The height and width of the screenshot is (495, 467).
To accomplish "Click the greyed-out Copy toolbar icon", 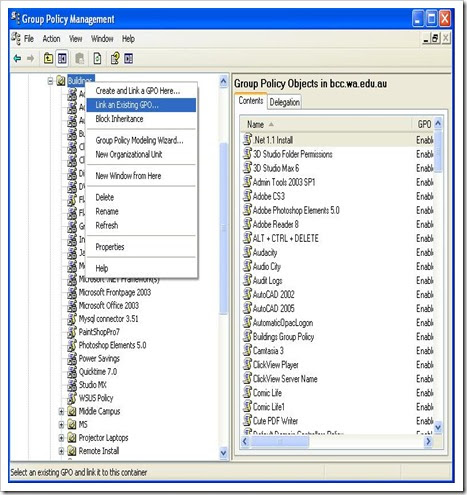I will point(79,59).
